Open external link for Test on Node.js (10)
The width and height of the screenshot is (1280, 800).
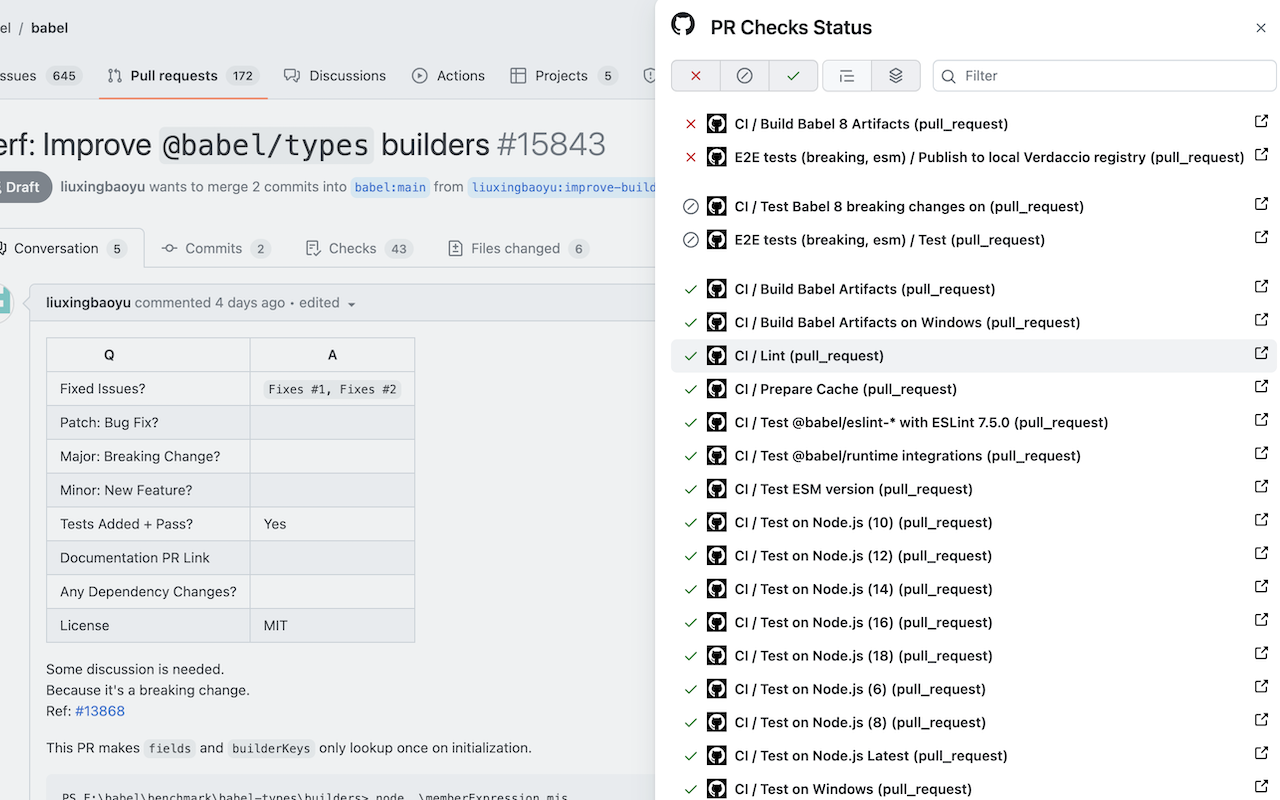coord(1261,520)
